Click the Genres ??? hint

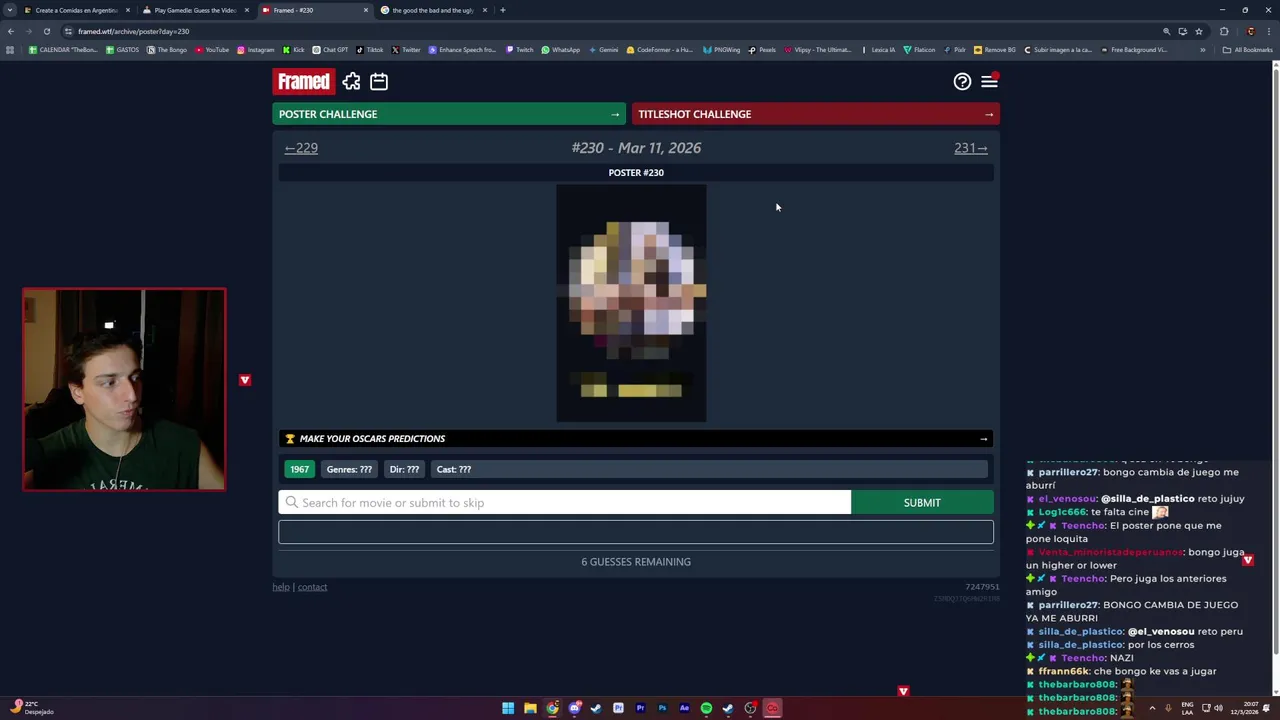pyautogui.click(x=349, y=469)
